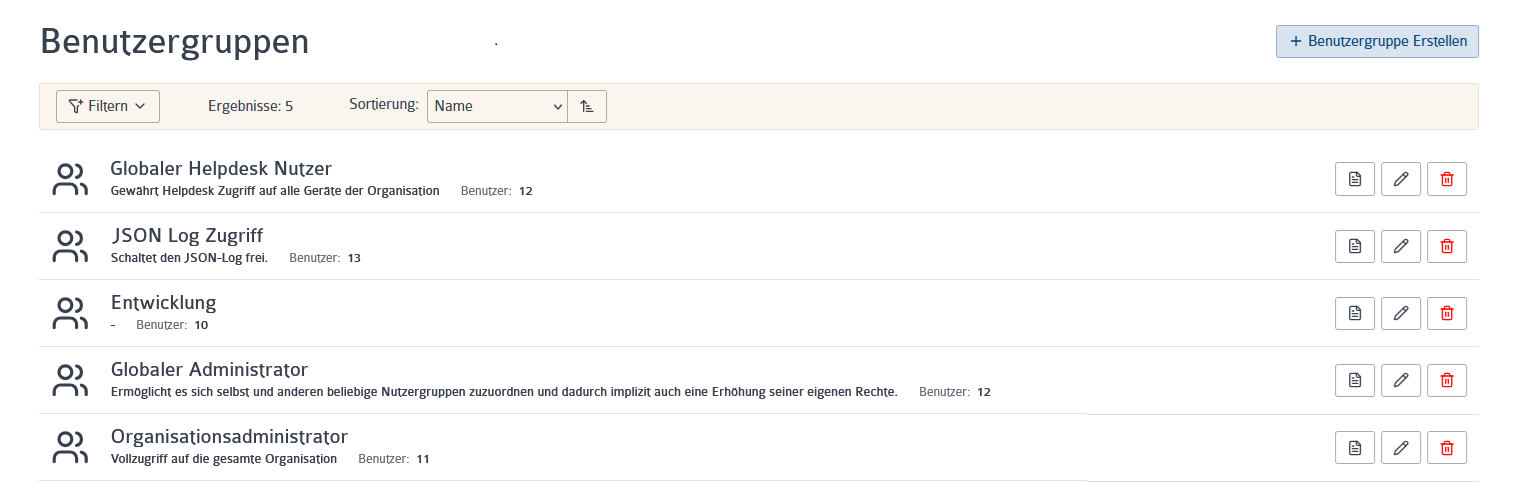Edit the JSON Log Zugriff group

pyautogui.click(x=1401, y=246)
